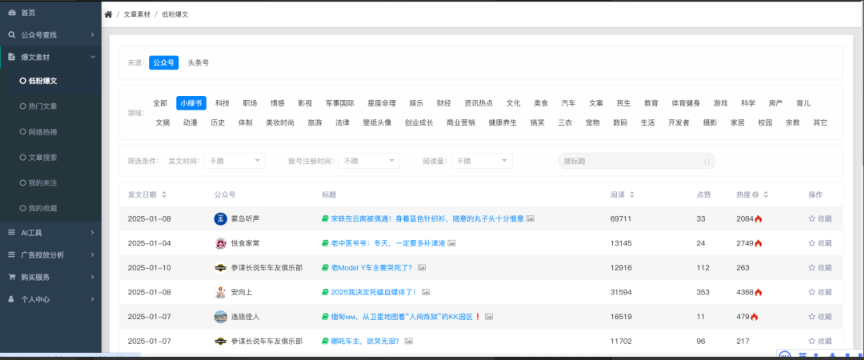Select 热门文章 in the sidebar
This screenshot has width=864, height=360.
[42, 106]
